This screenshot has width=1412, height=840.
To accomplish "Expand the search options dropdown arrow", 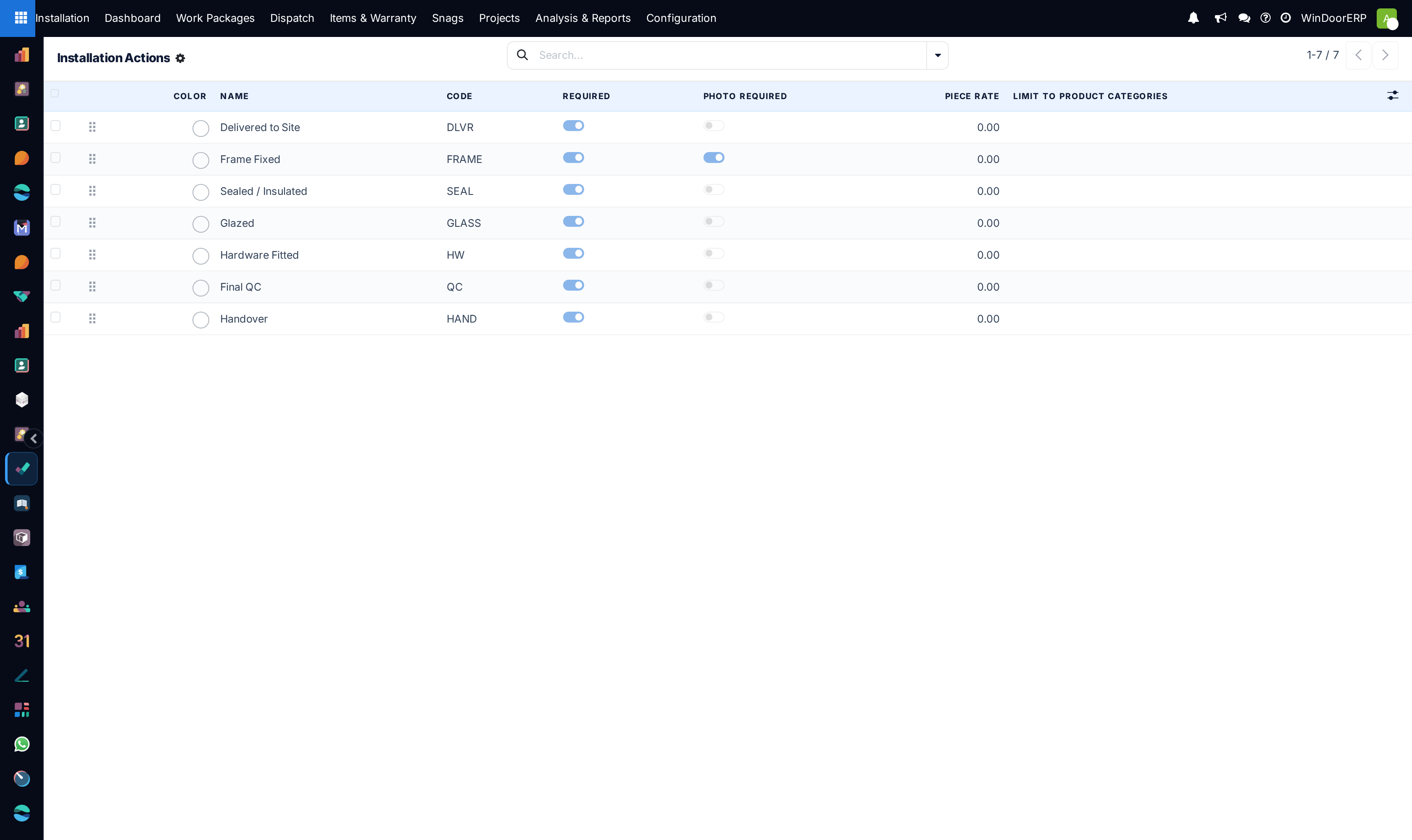I will coord(938,55).
